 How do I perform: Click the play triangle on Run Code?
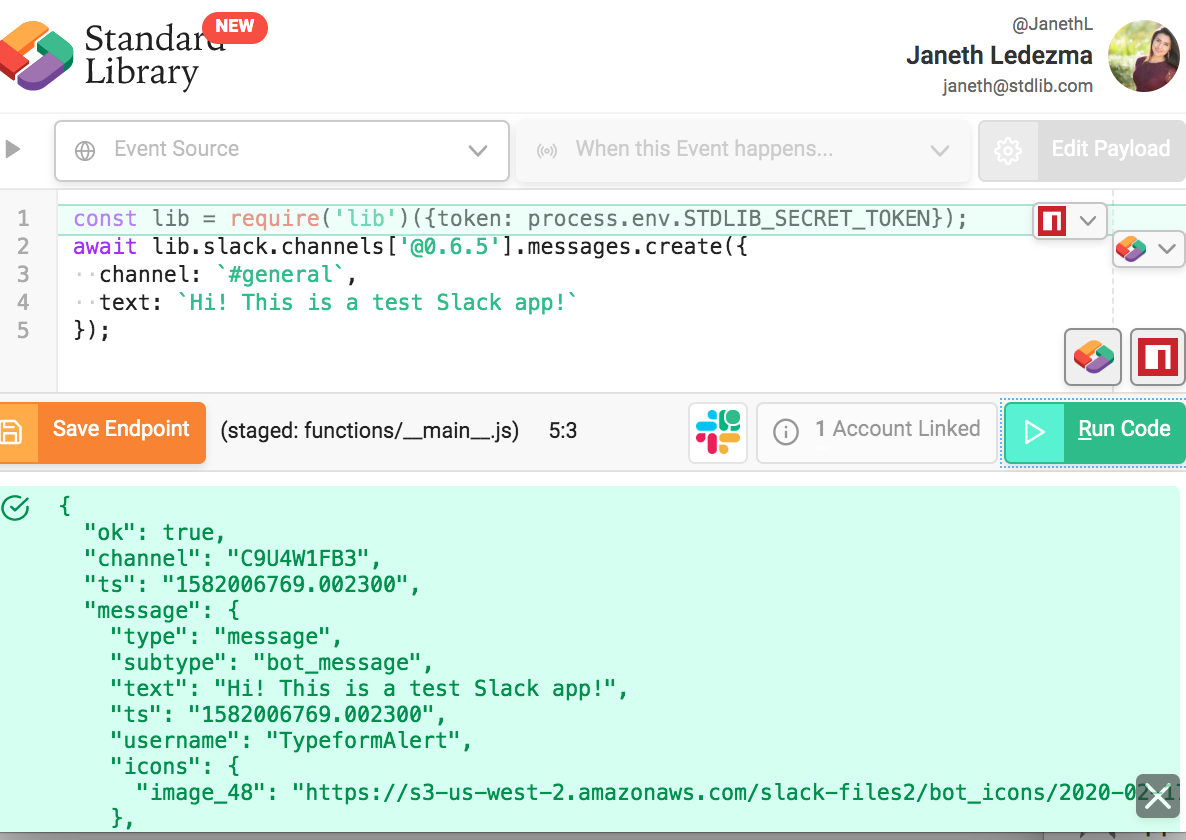[1034, 432]
